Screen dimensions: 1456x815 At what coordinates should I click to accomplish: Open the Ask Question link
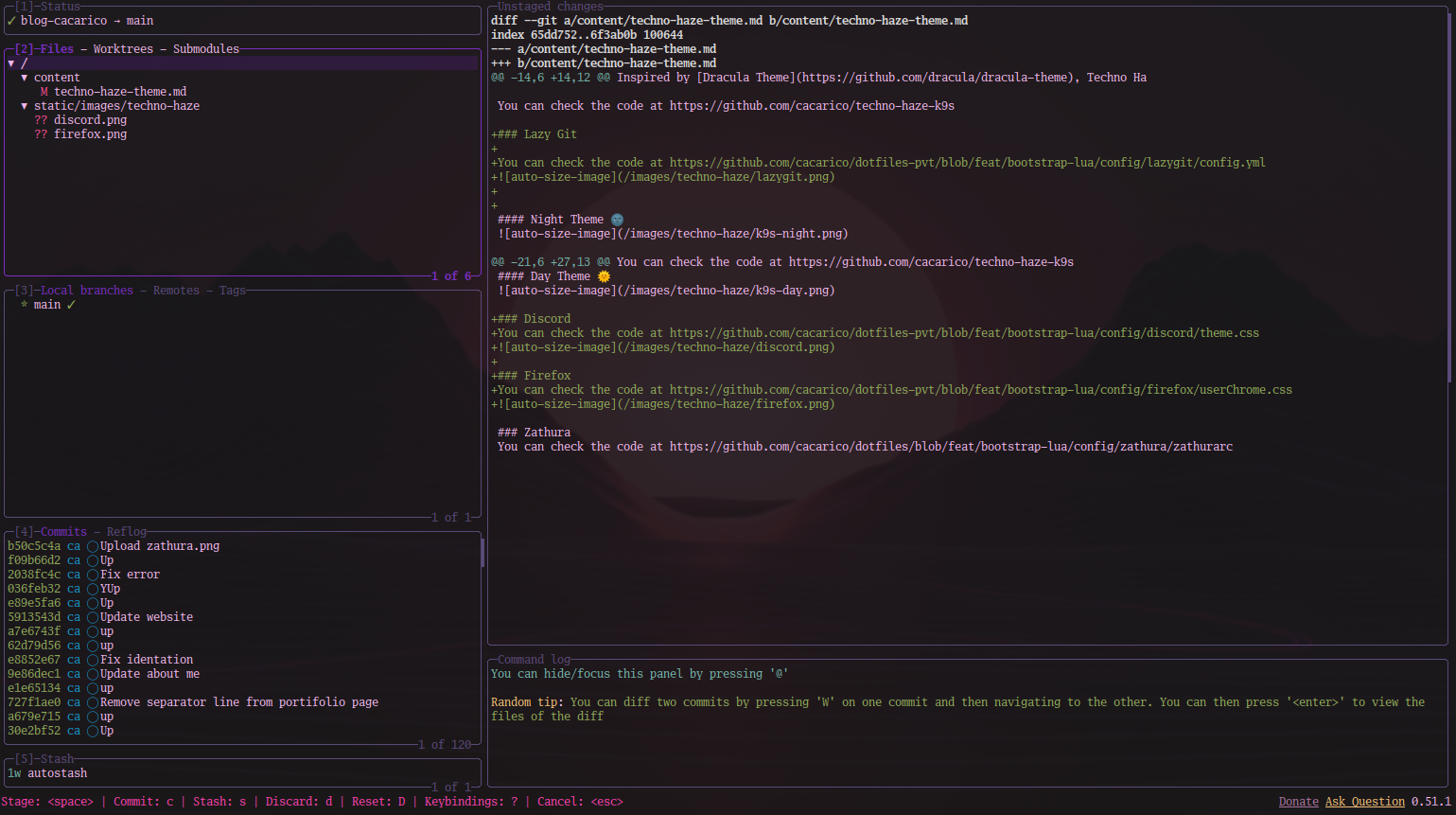(1365, 802)
